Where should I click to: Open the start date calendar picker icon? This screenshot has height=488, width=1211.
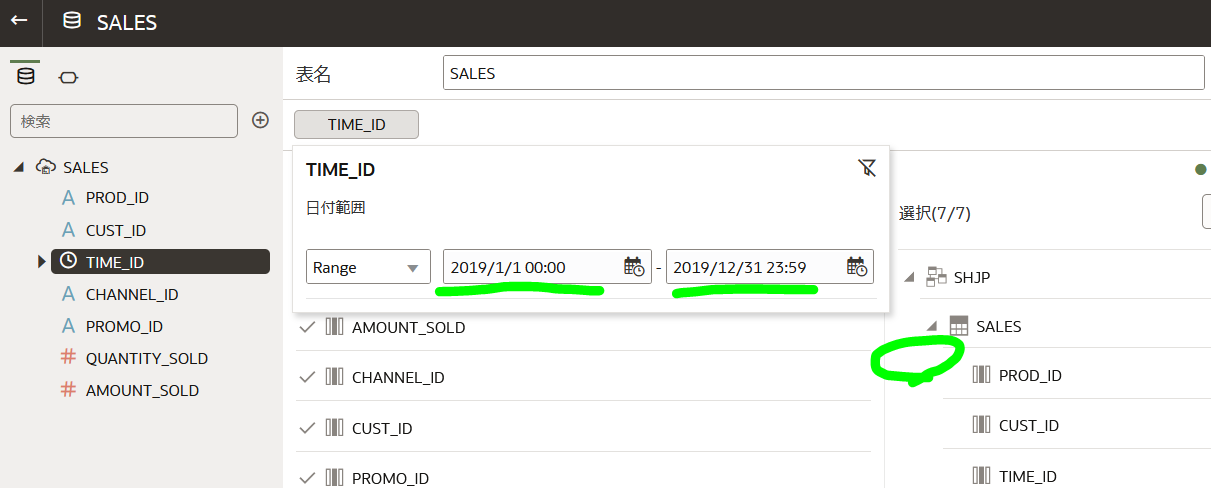pos(634,267)
